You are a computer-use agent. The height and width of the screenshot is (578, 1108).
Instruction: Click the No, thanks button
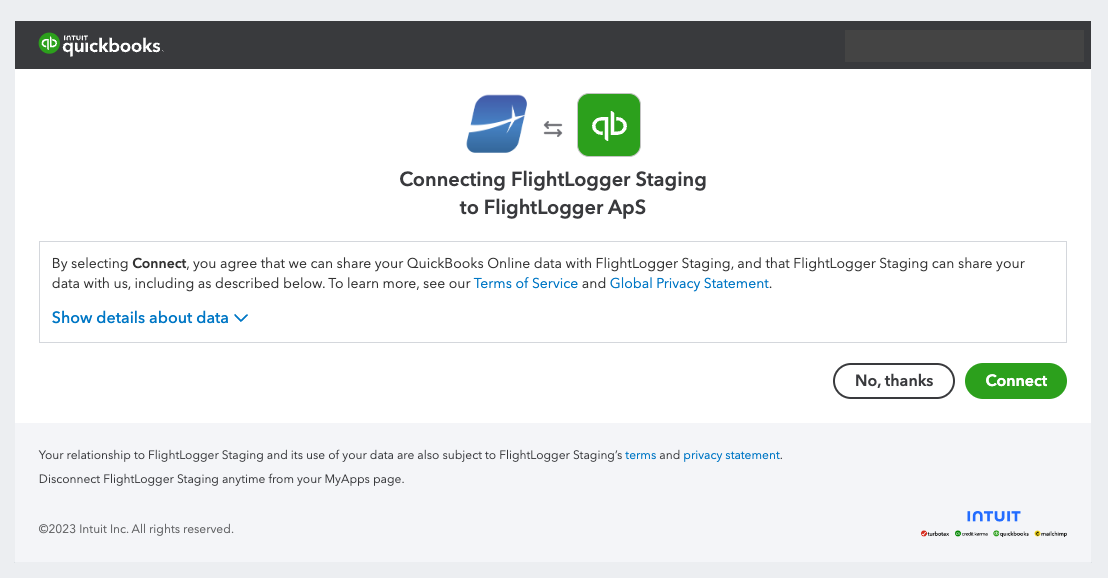[x=893, y=381]
